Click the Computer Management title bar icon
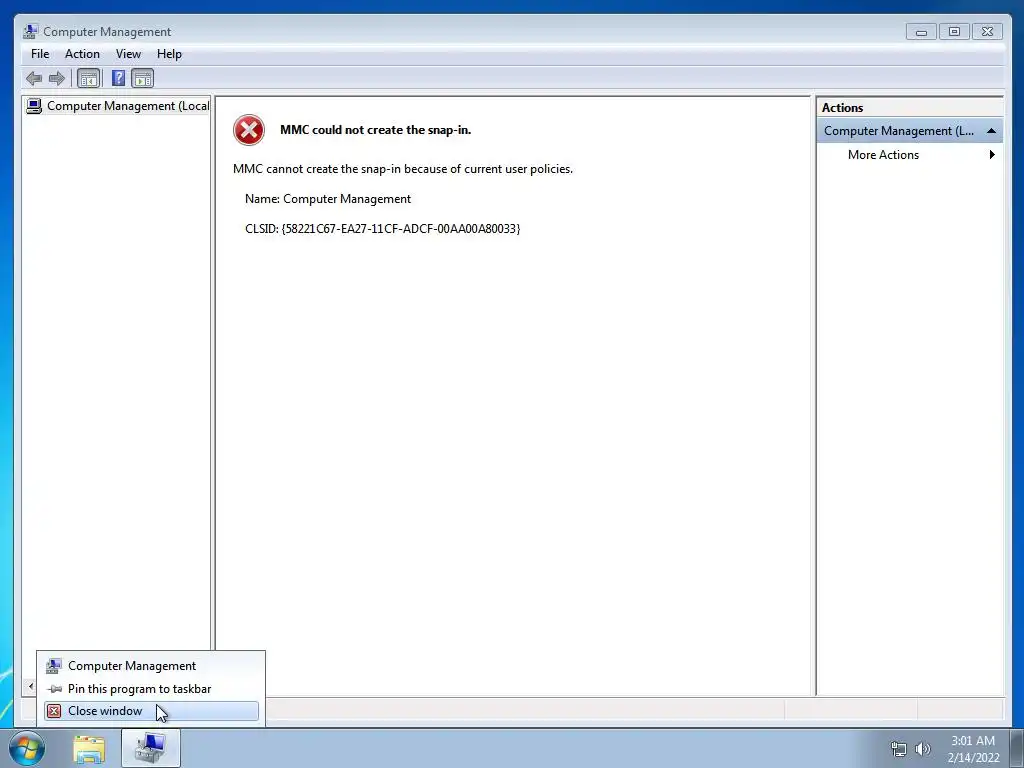1024x768 pixels. point(30,31)
